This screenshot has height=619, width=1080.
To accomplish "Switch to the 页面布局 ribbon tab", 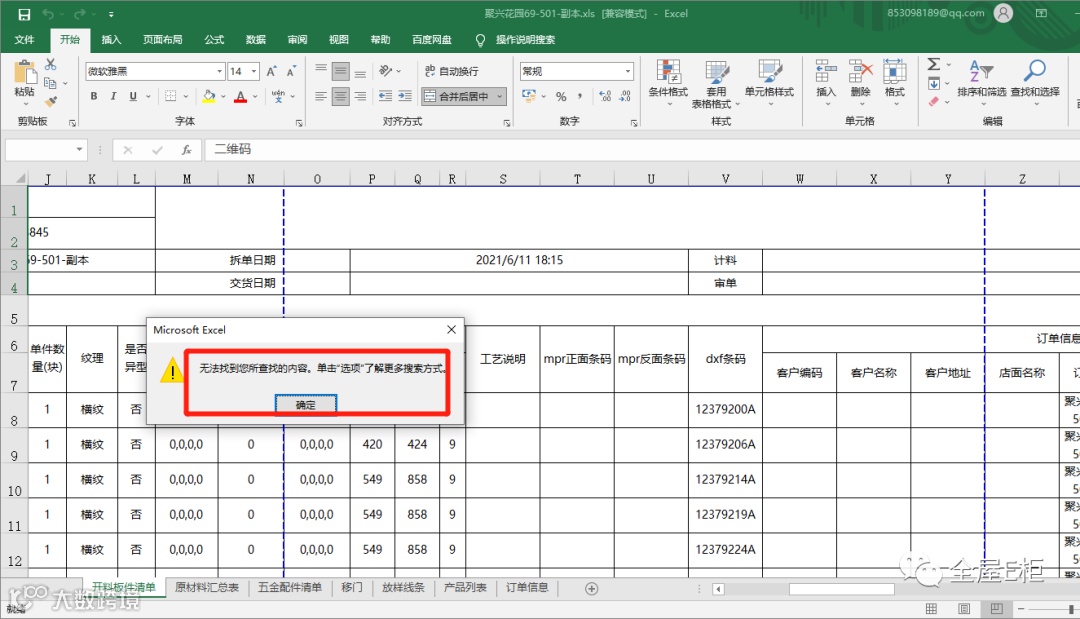I will tap(163, 40).
